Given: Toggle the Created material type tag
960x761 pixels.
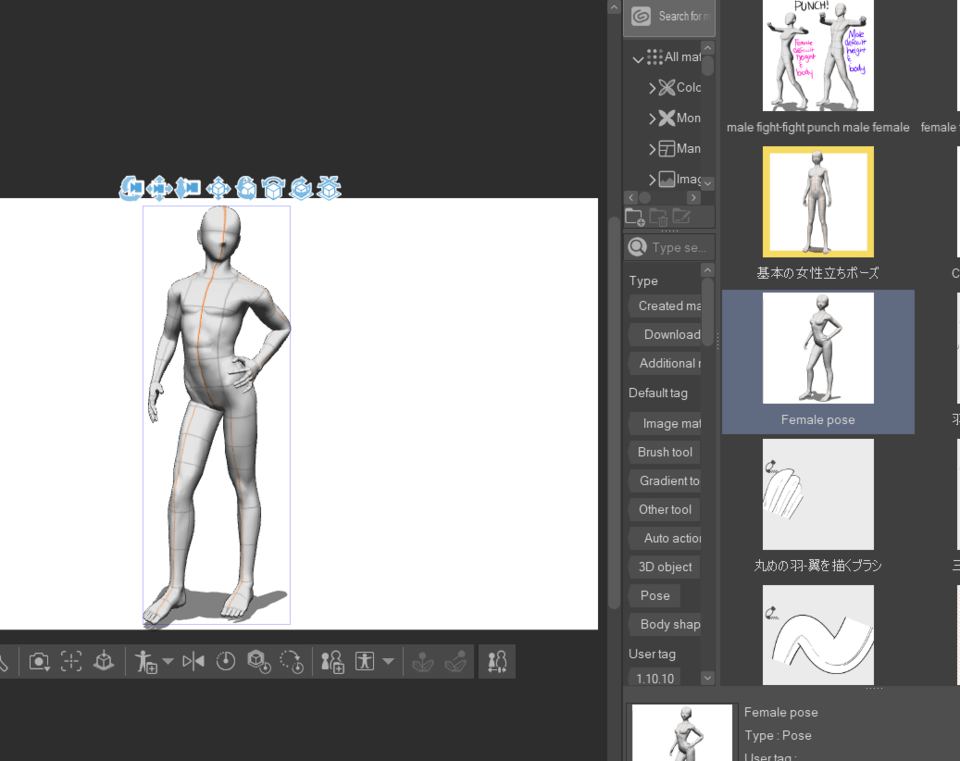Looking at the screenshot, I should [665, 306].
